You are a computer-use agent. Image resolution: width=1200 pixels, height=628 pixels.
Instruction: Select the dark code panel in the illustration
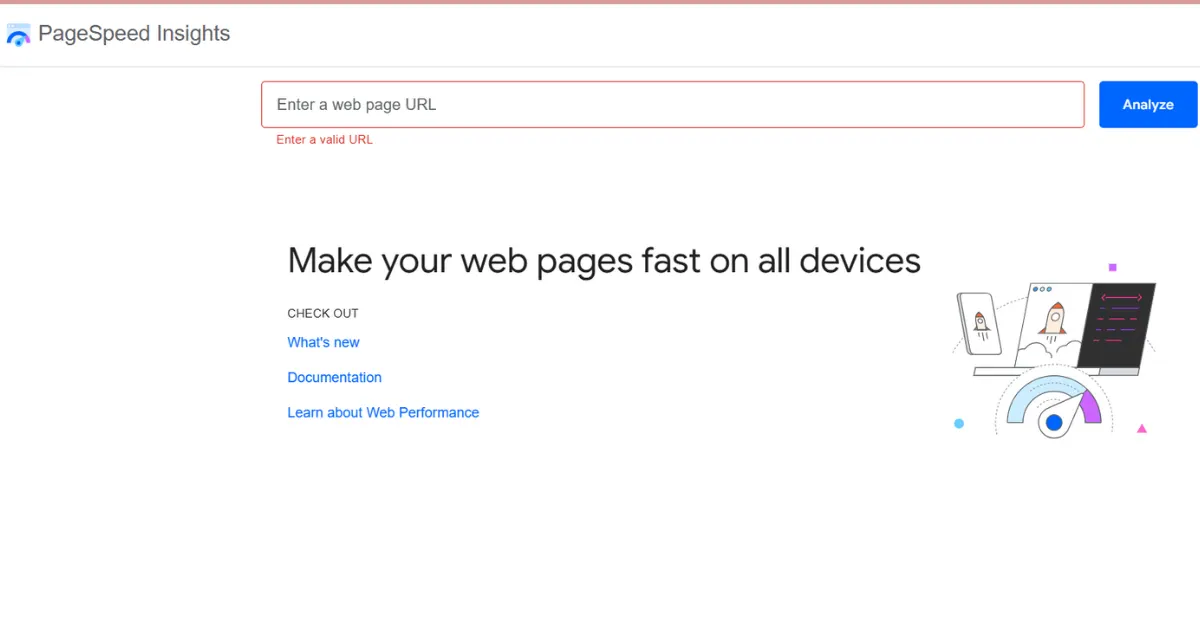point(1118,326)
